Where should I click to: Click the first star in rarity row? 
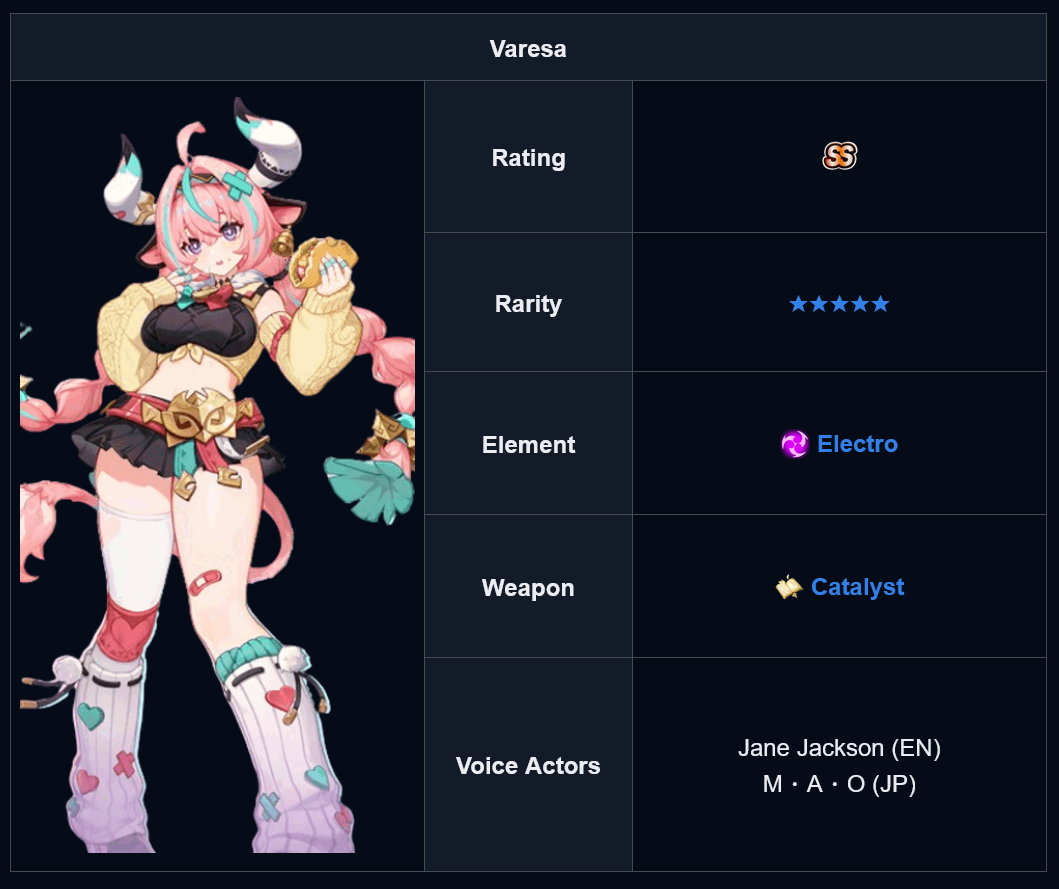click(x=798, y=304)
